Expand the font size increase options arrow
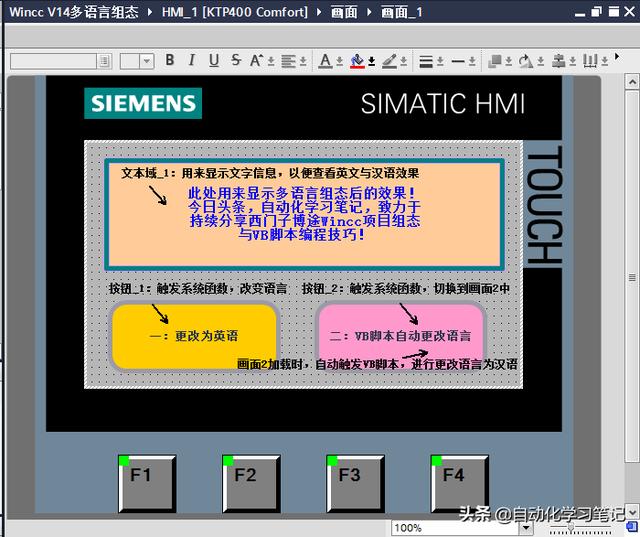The image size is (640, 537). tap(271, 62)
